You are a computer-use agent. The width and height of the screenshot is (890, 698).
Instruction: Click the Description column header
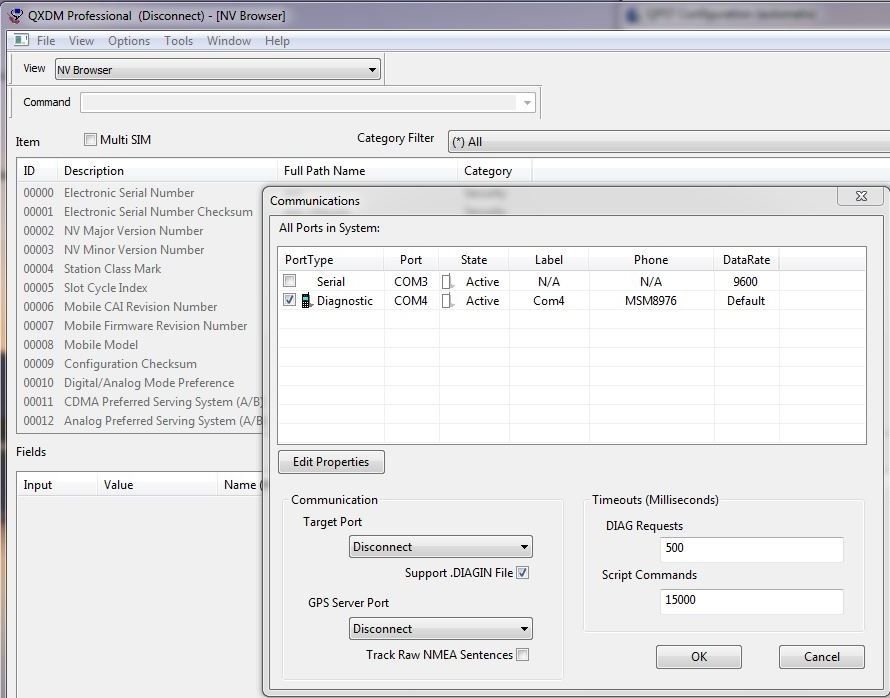pyautogui.click(x=167, y=171)
